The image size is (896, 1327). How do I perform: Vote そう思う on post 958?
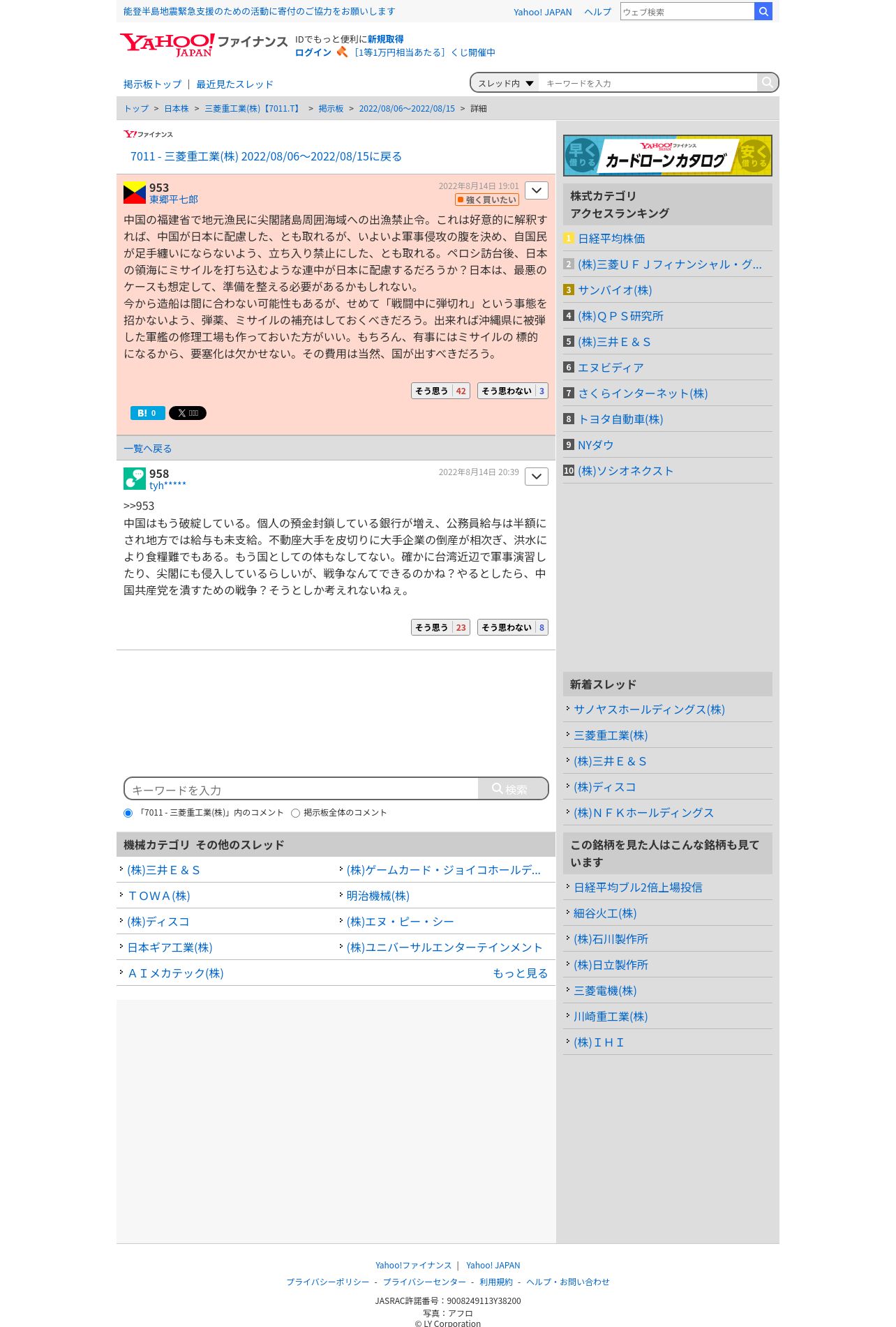[x=440, y=627]
